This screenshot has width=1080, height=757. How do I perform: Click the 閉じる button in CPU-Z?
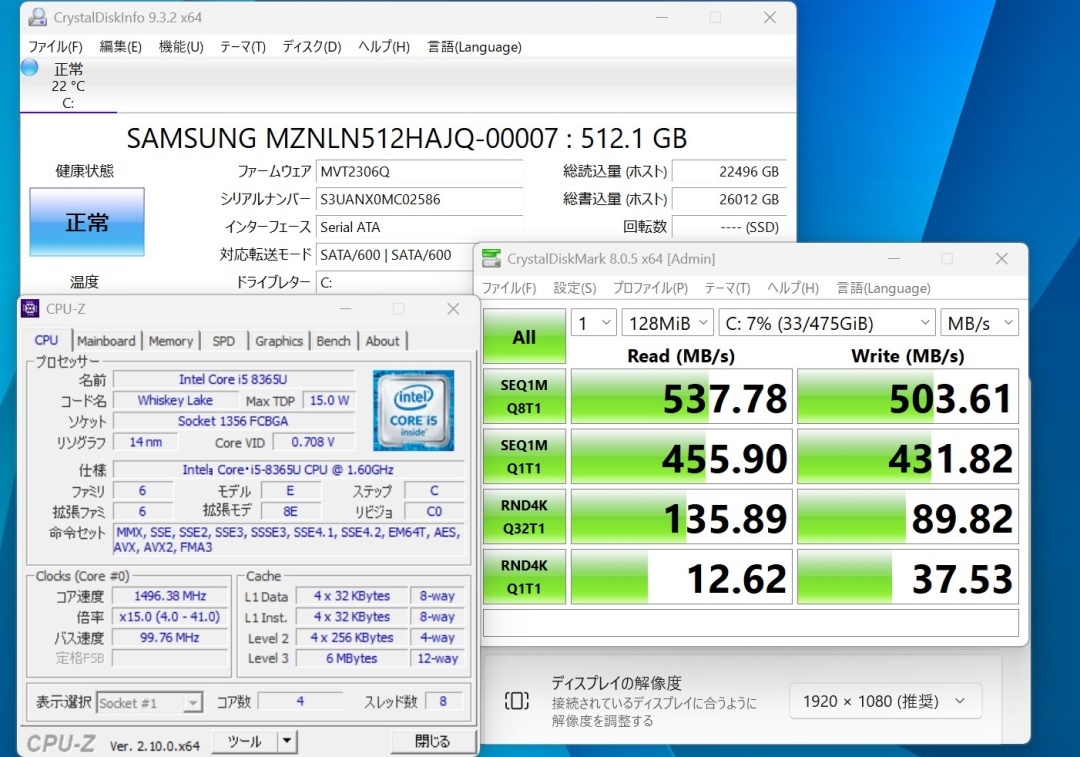pyautogui.click(x=432, y=741)
